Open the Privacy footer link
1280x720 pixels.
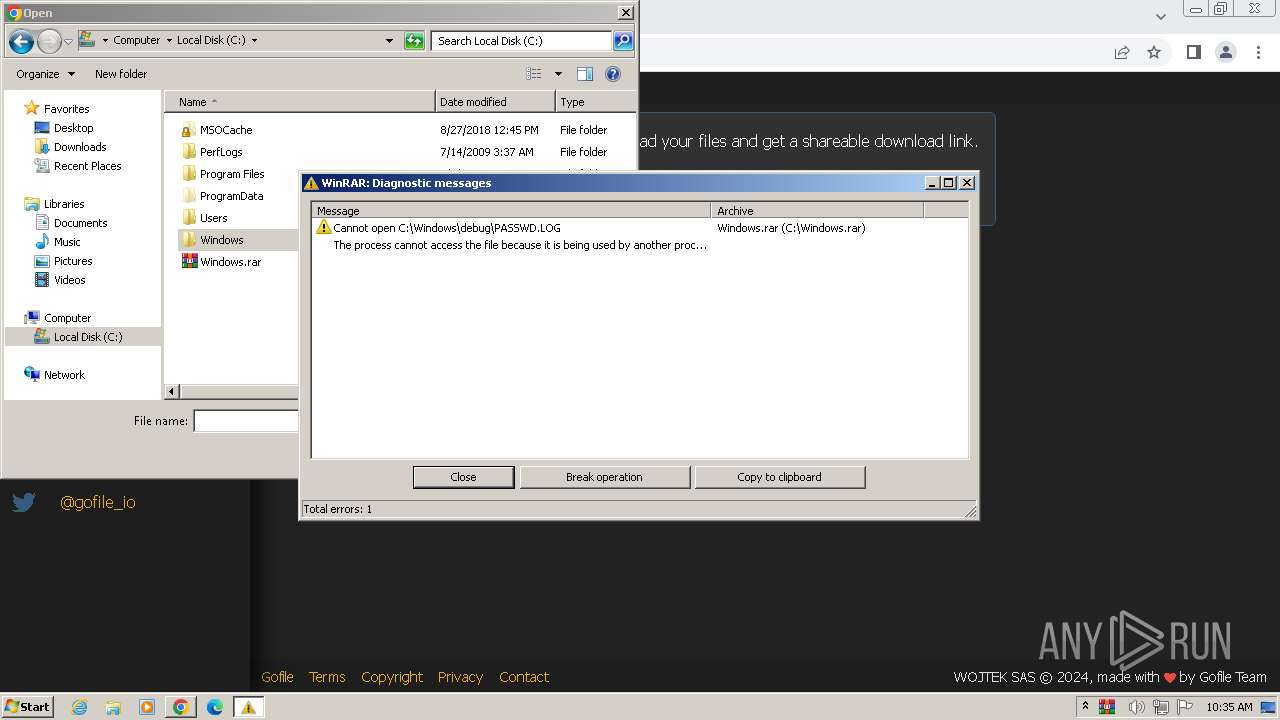460,677
